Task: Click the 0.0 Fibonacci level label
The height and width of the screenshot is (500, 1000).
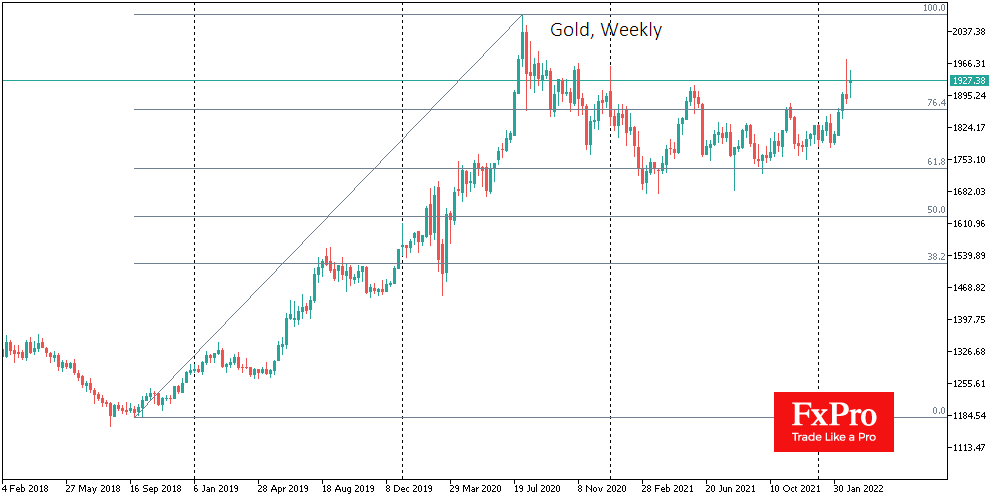Action: click(x=938, y=411)
